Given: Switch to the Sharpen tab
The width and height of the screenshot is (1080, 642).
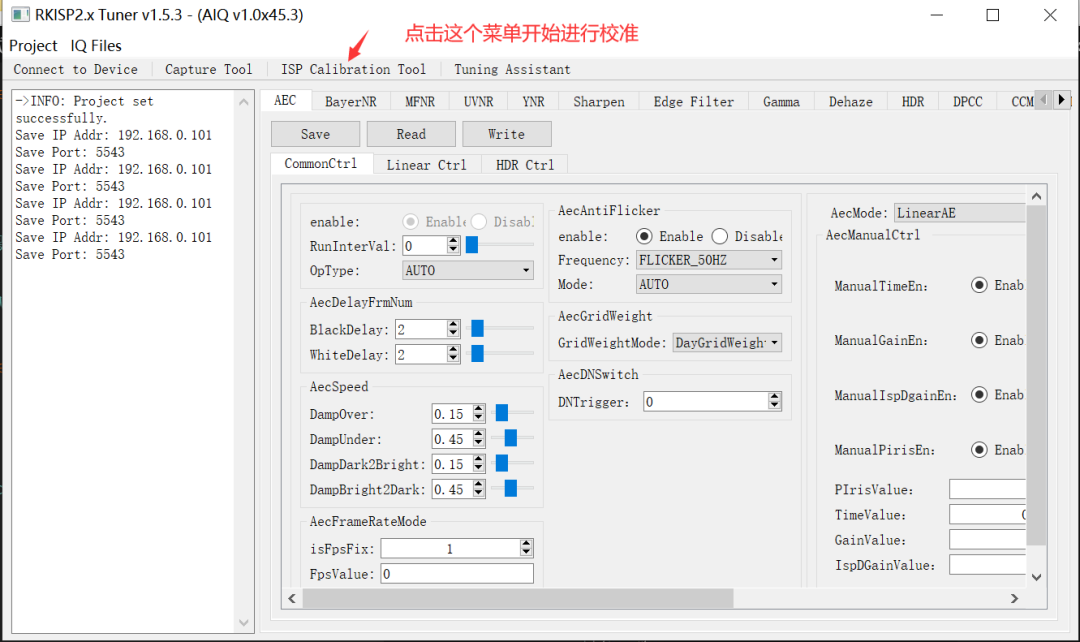Looking at the screenshot, I should point(598,100).
